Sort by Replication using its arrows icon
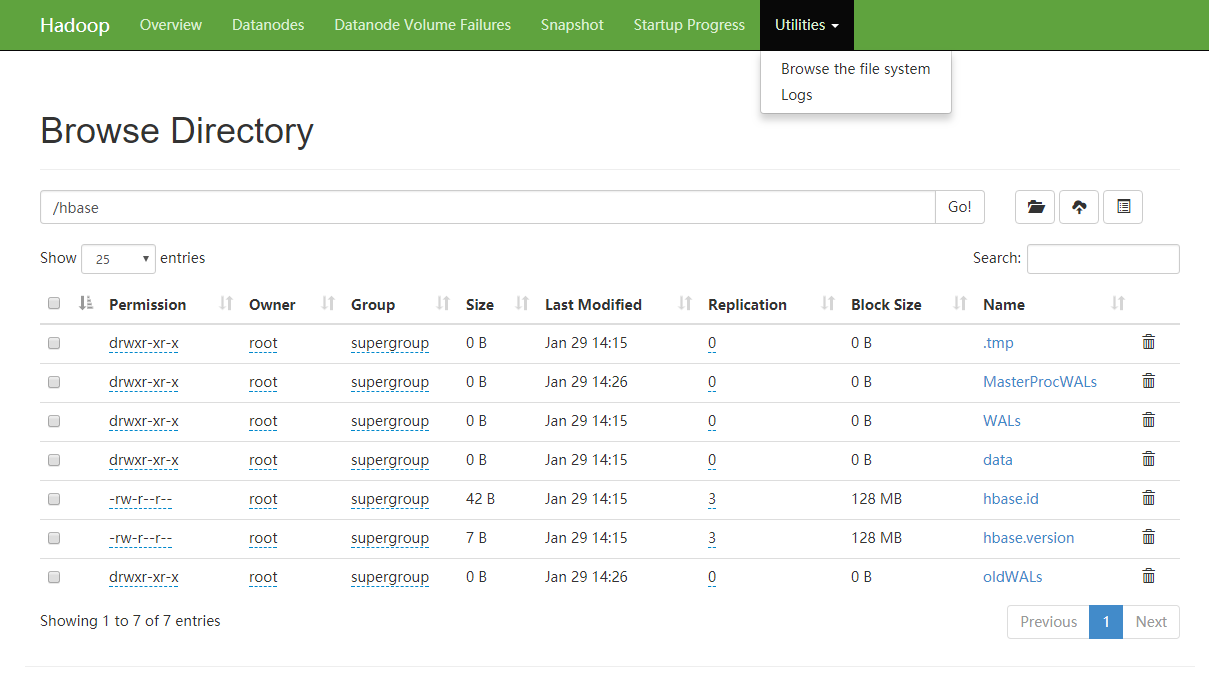Image resolution: width=1209 pixels, height=673 pixels. click(x=828, y=304)
